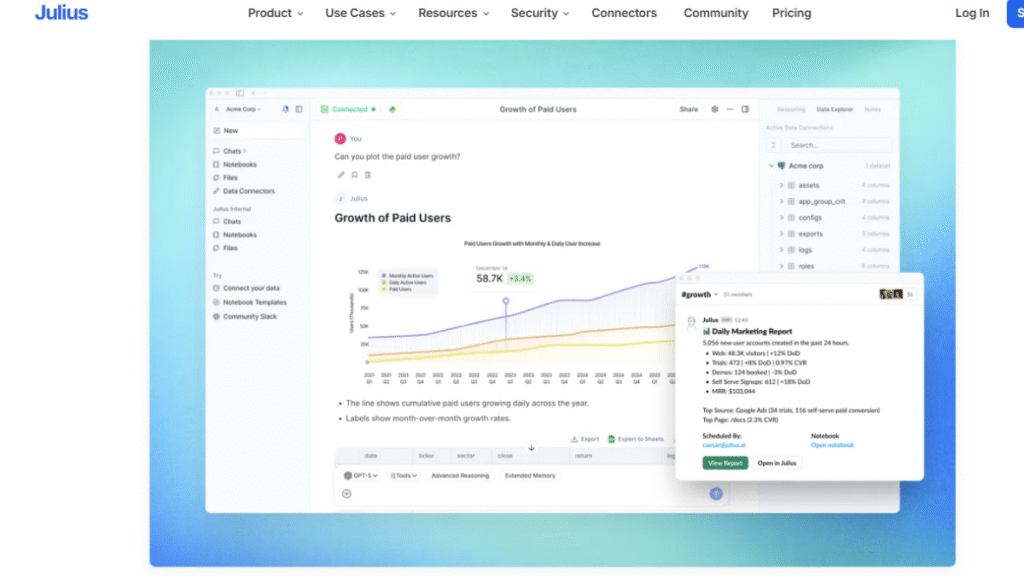Click the plus attach icon in chat input

(347, 493)
